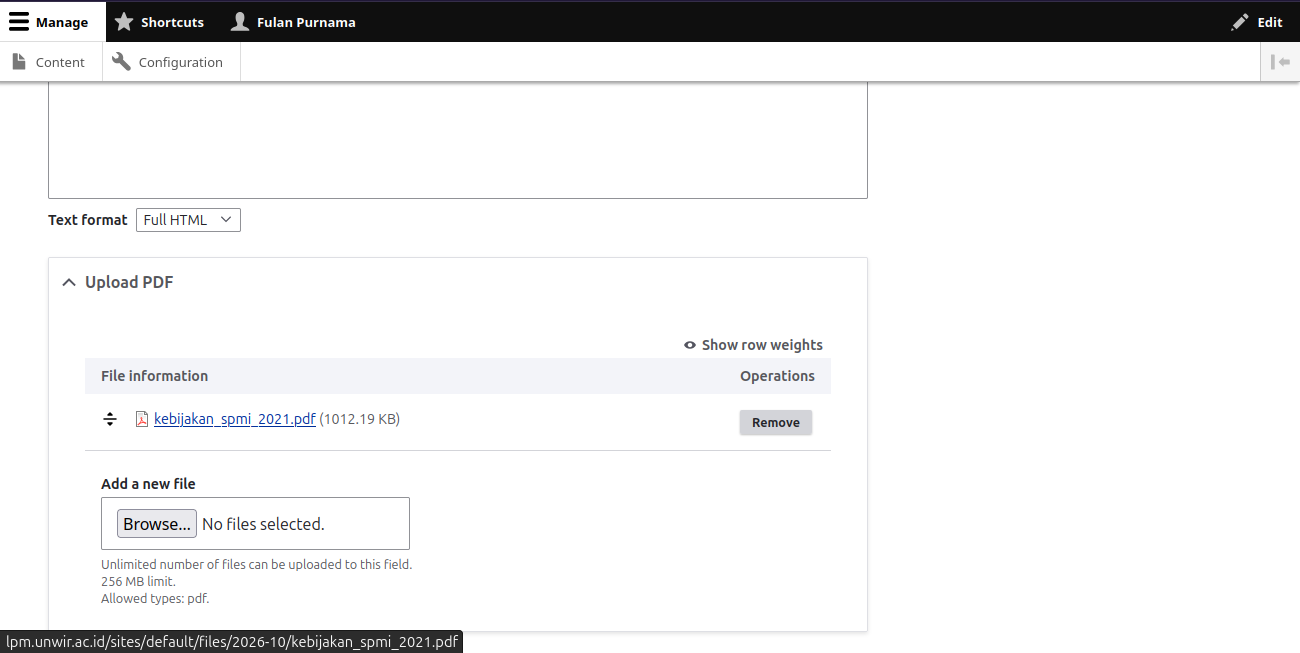This screenshot has width=1300, height=653.
Task: Open the Configuration menu item
Action: [x=171, y=62]
